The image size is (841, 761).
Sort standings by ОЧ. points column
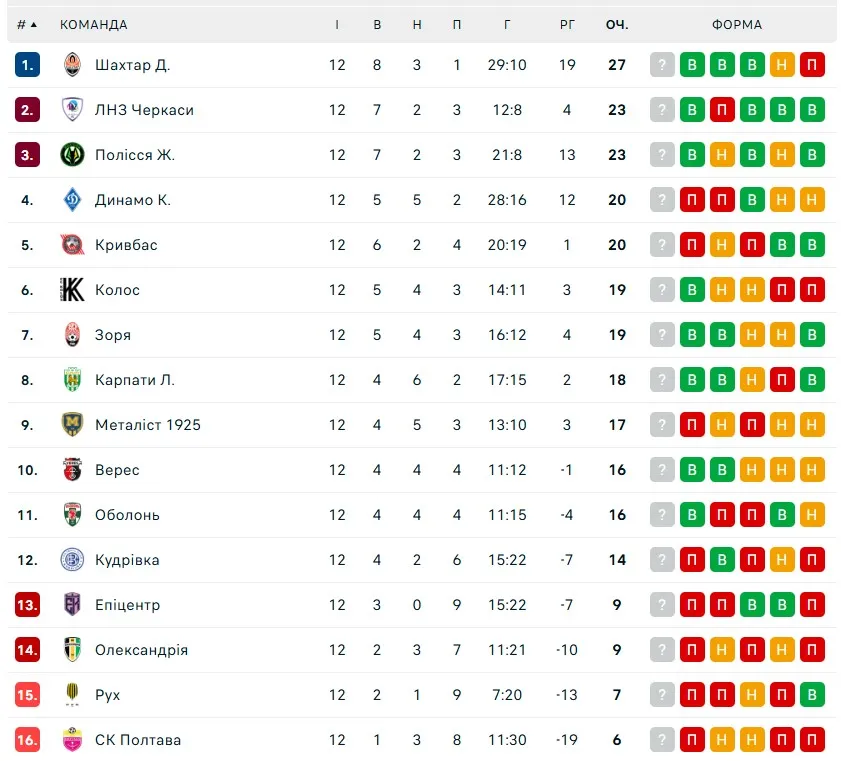click(x=617, y=24)
